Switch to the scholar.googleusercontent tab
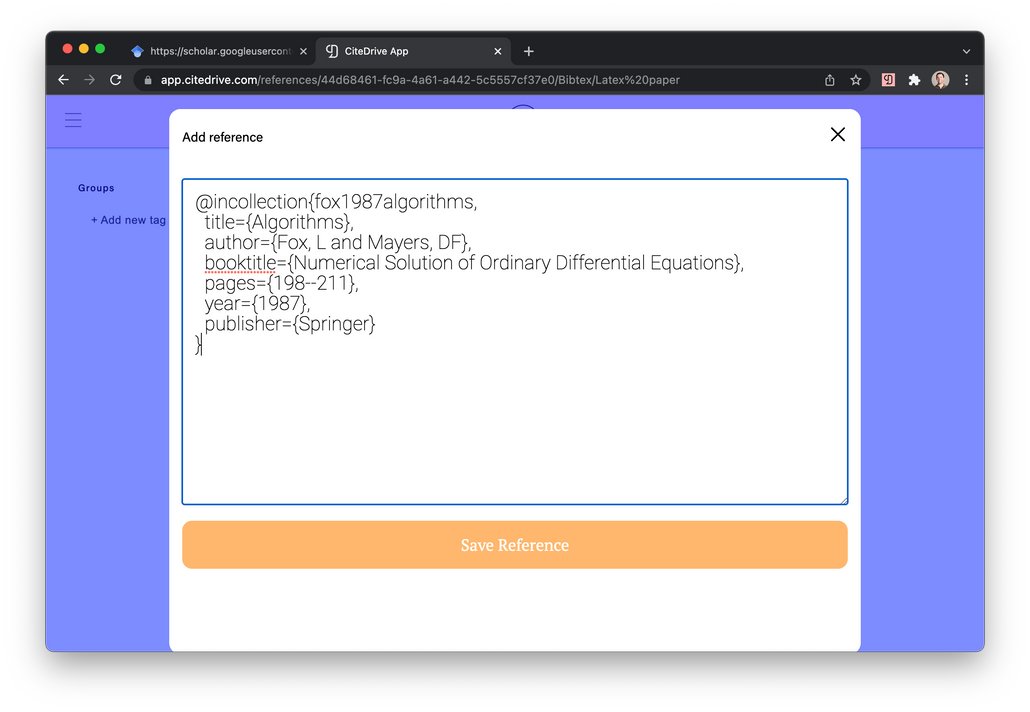The width and height of the screenshot is (1030, 712). click(210, 51)
